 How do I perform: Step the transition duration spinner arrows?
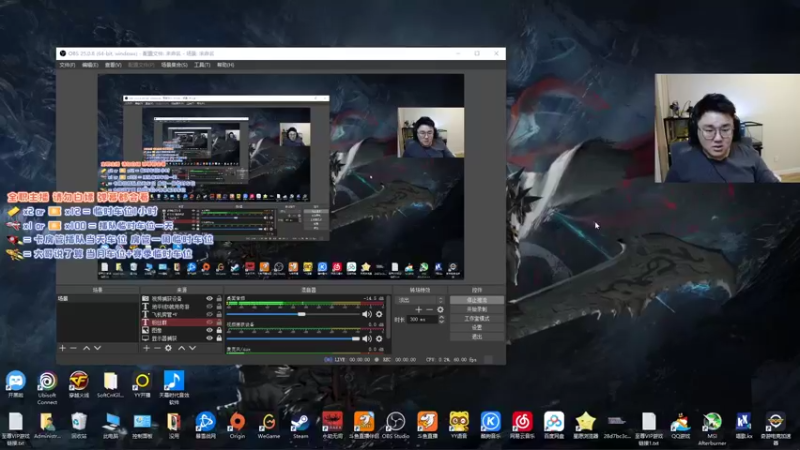coord(441,319)
